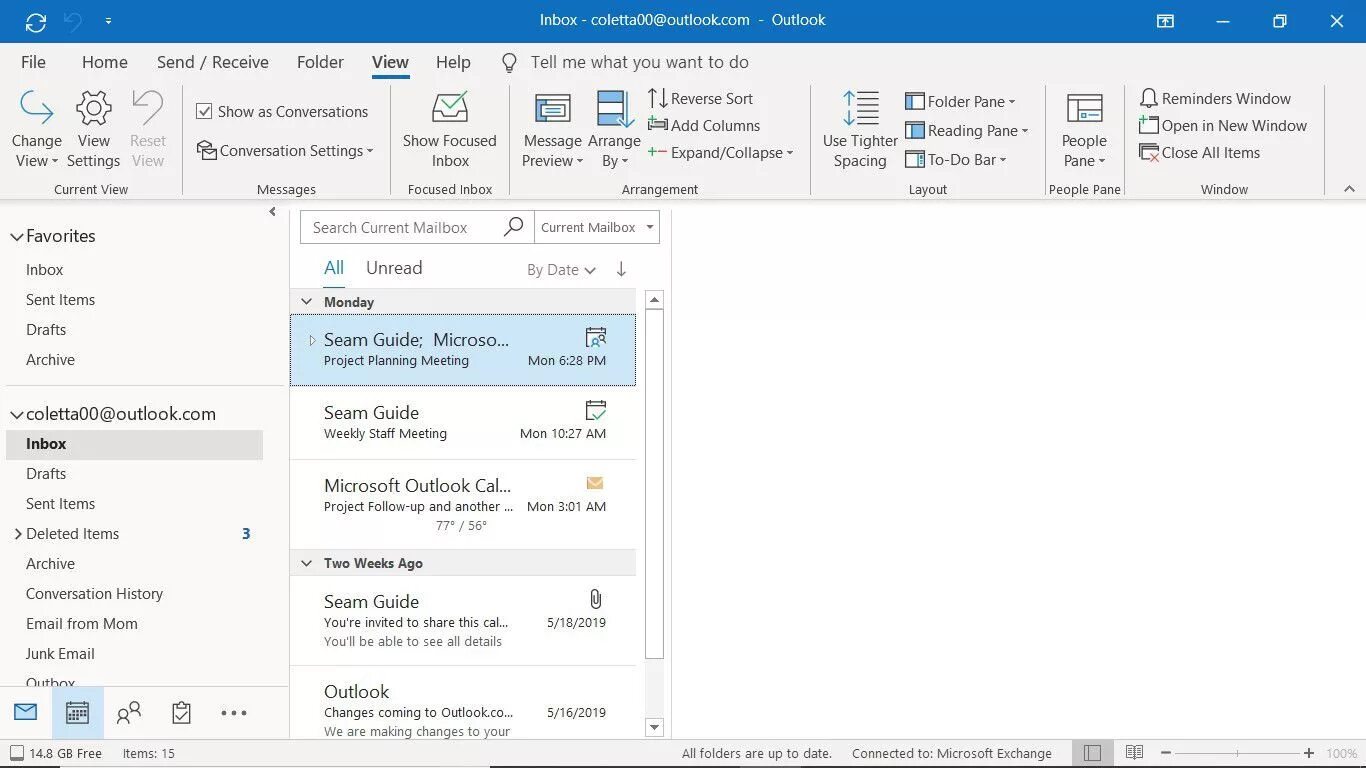This screenshot has height=768, width=1366.
Task: Open Conversation Settings dropdown
Action: click(285, 151)
